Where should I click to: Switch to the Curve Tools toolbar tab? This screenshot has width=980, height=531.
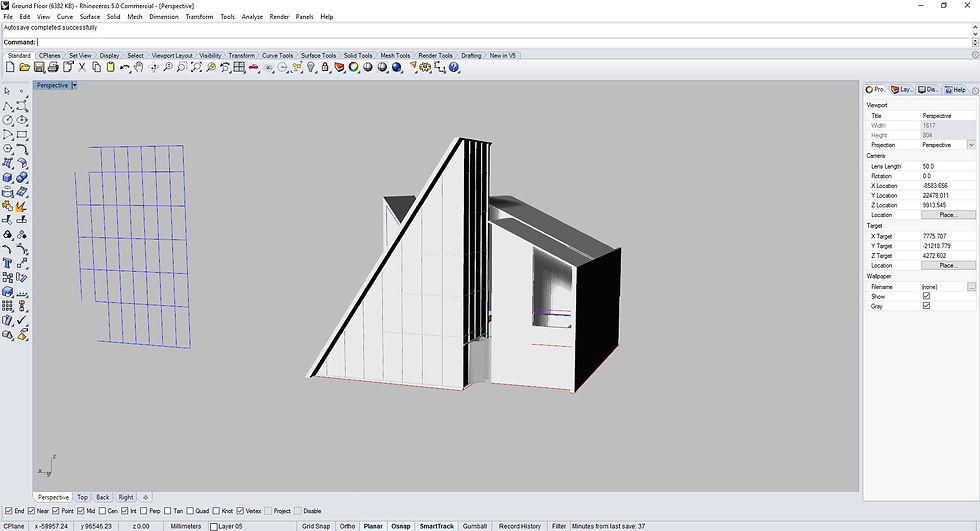278,56
